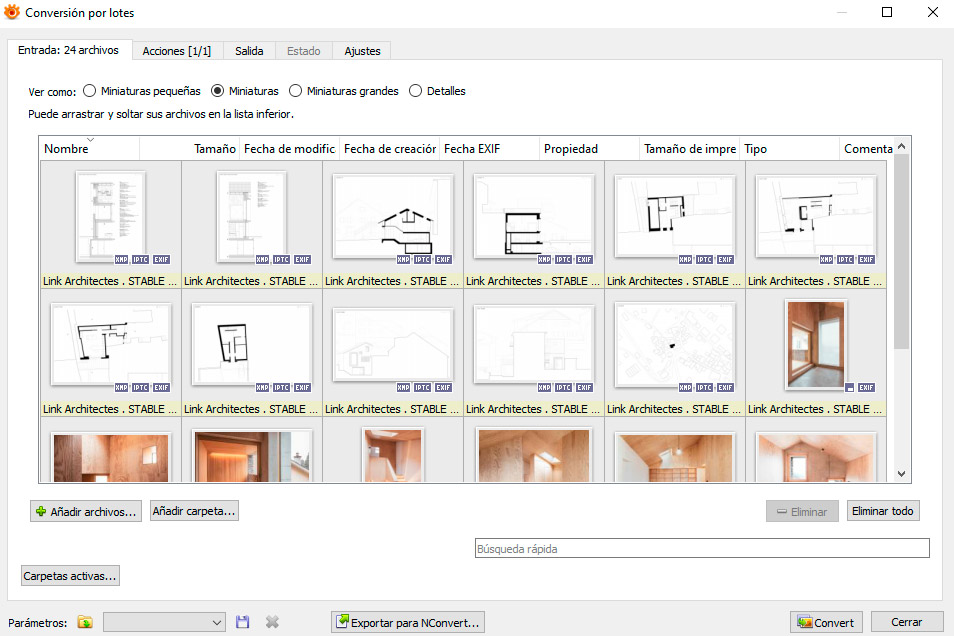The height and width of the screenshot is (636, 954).
Task: Choose the Miniaturas grandes radio button
Action: pos(296,91)
